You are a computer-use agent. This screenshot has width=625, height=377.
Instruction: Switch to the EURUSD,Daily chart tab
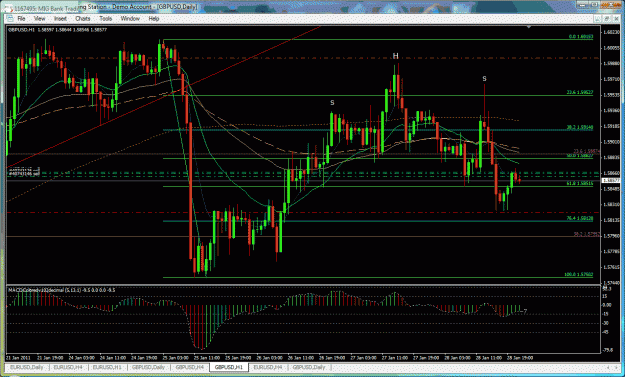pyautogui.click(x=26, y=367)
